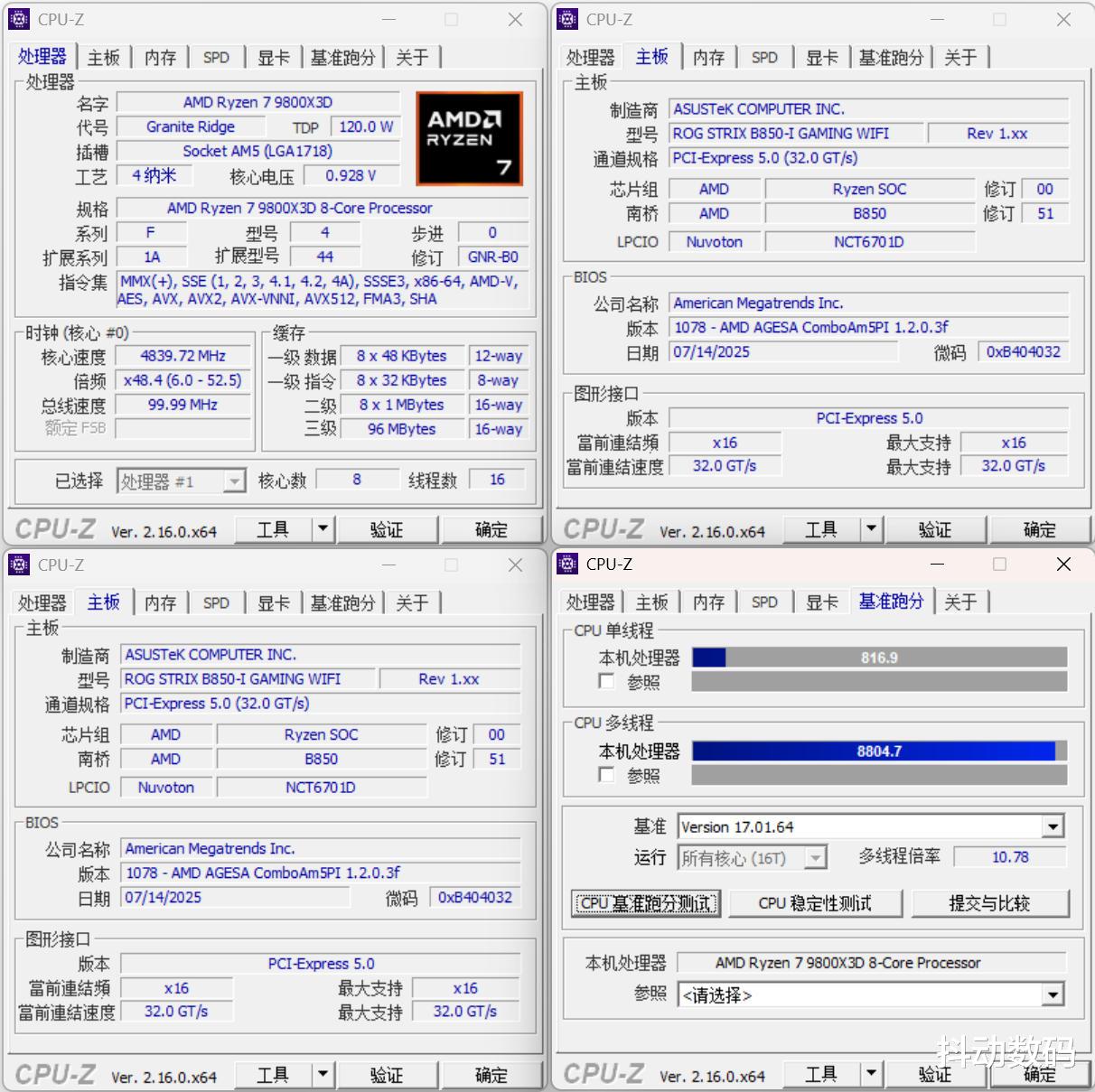Viewport: 1095px width, 1092px height.
Task: Click 型号 ROG STRIX B850-I in top-right window
Action: pyautogui.click(x=796, y=133)
